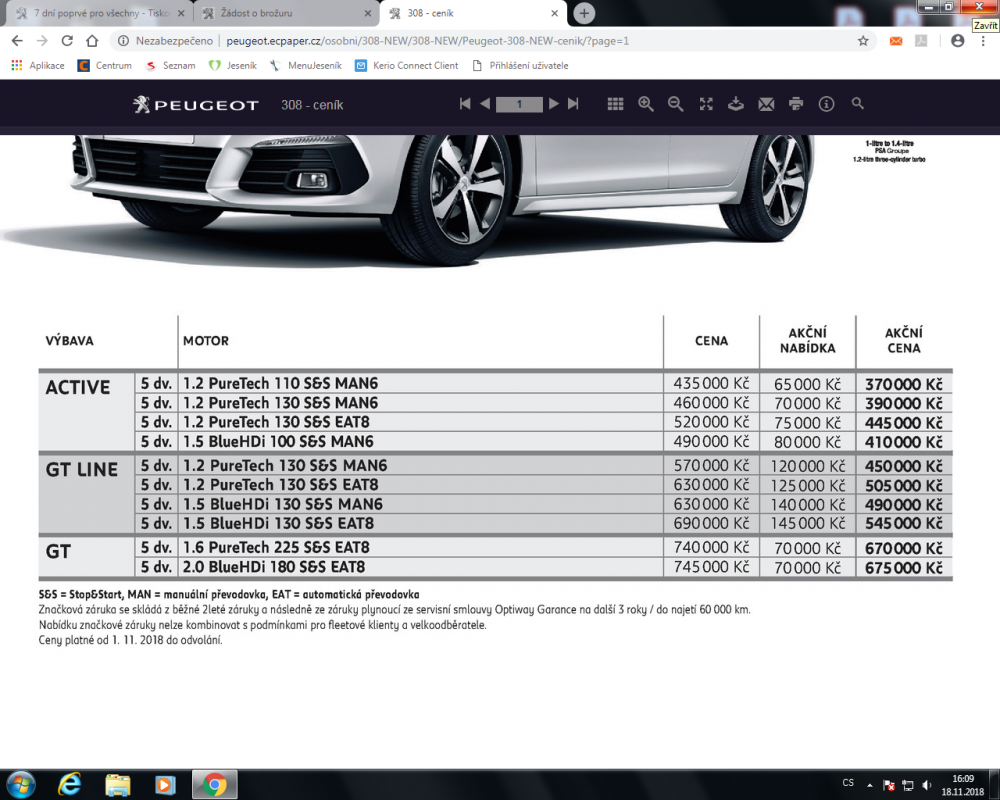
Task: Click the PDF extension icon beside mail
Action: click(x=921, y=41)
